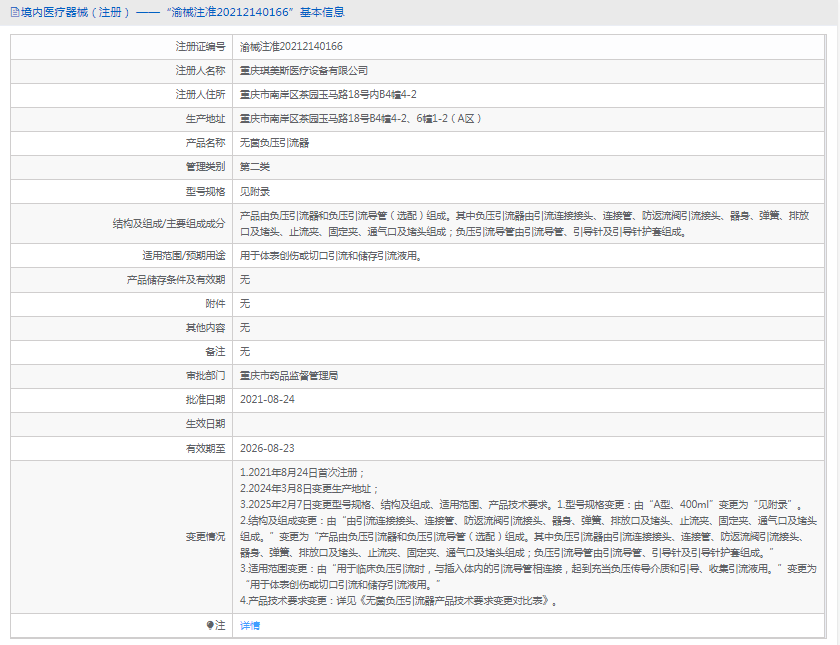This screenshot has height=645, width=840.
Task: Select the 无 value in the 备注 row
Action: click(x=245, y=352)
